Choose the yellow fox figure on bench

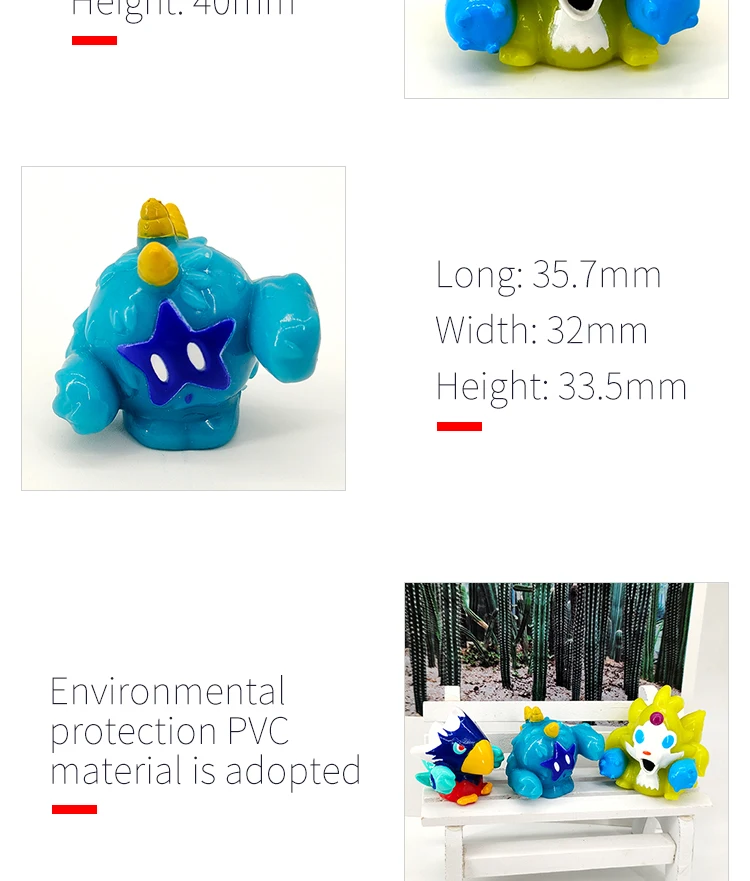pos(655,743)
